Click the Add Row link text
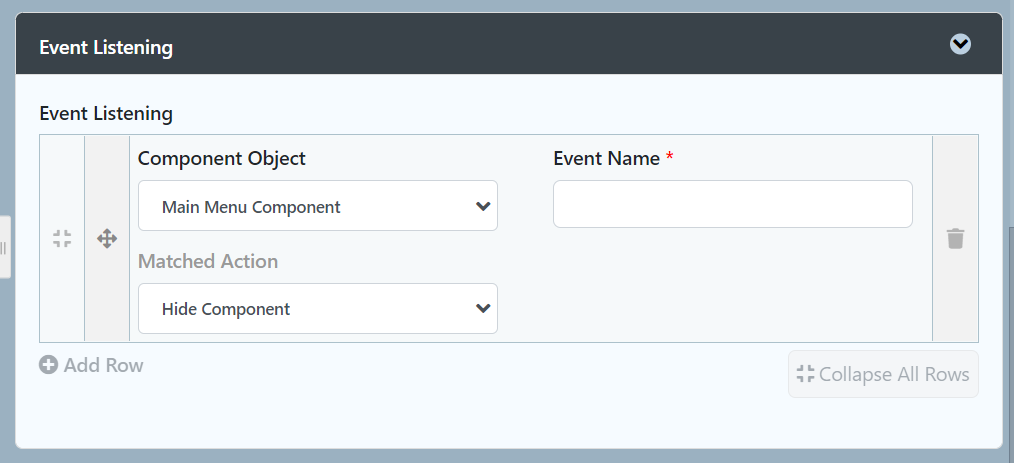Image resolution: width=1014 pixels, height=463 pixels. point(103,365)
